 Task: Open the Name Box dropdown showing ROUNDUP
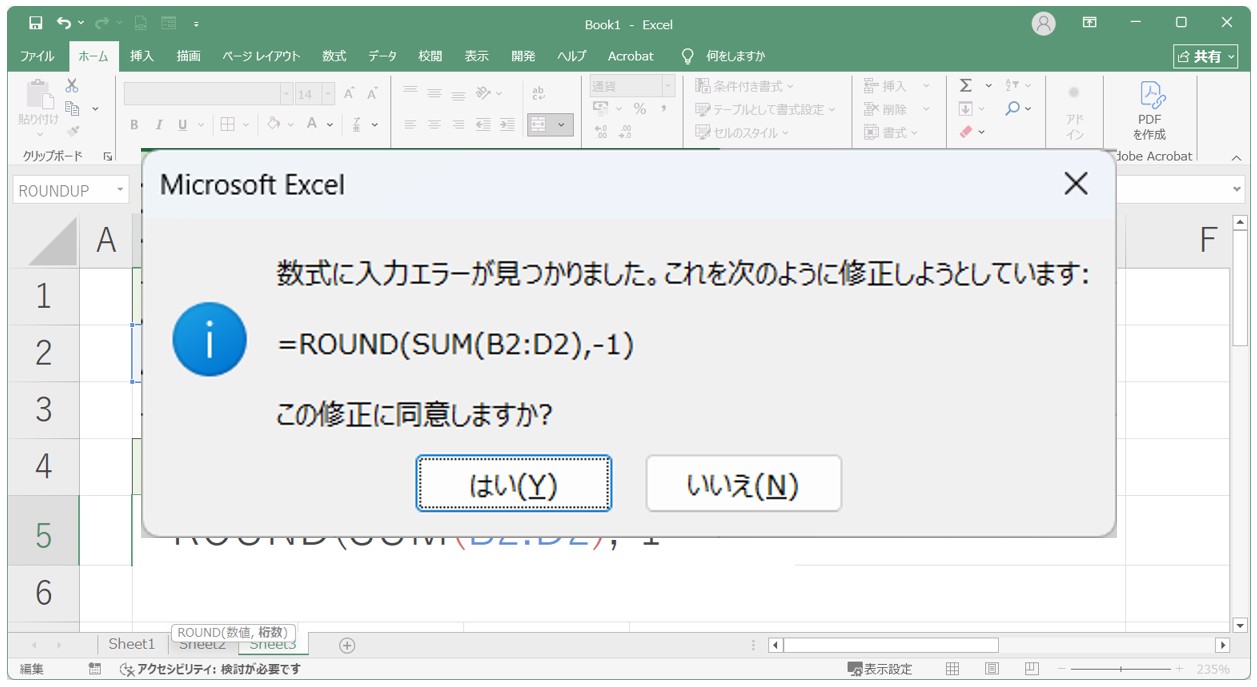point(121,190)
